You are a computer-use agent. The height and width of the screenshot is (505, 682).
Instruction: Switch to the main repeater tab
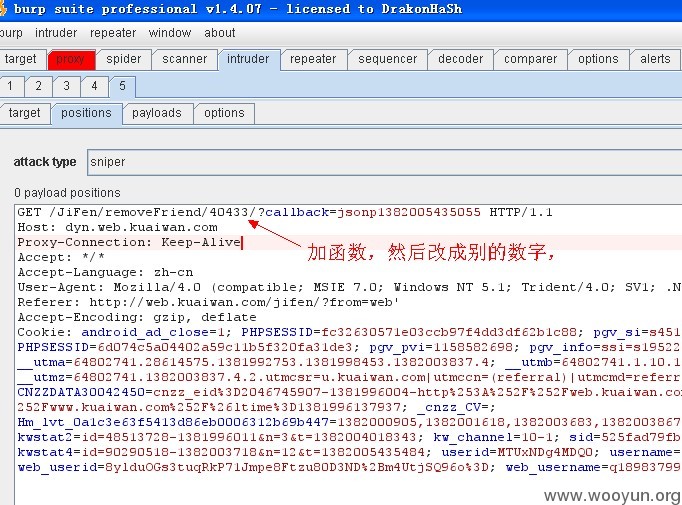pos(313,59)
